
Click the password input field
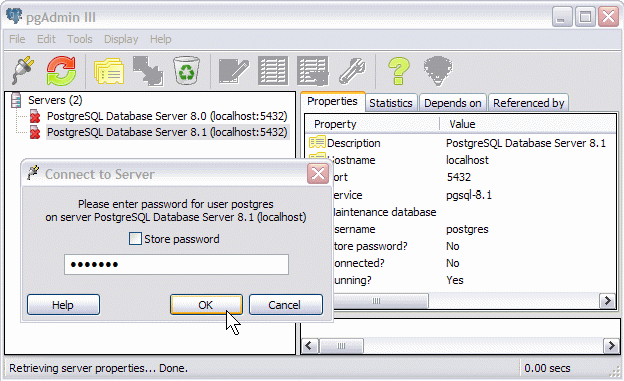[176, 264]
